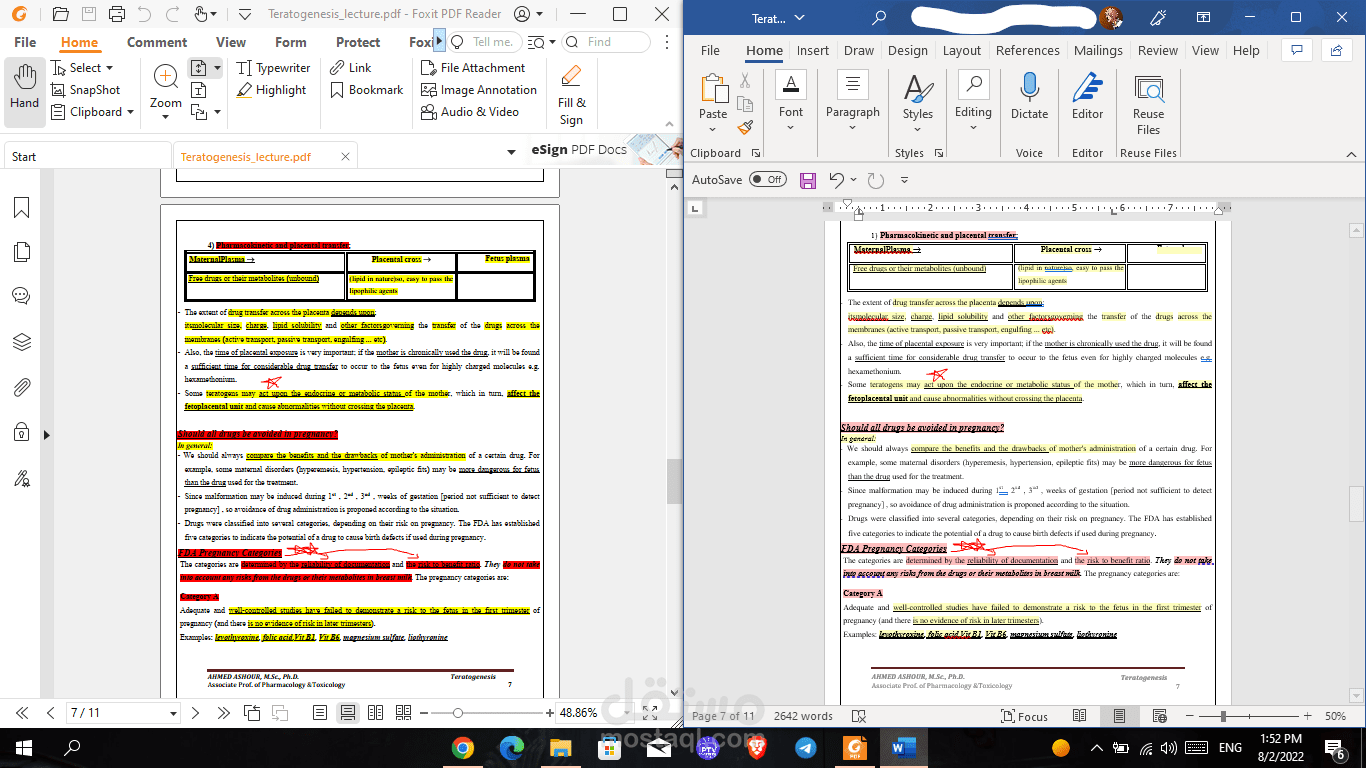Switch to facing pages view in Foxit
The height and width of the screenshot is (768, 1366).
click(x=375, y=713)
